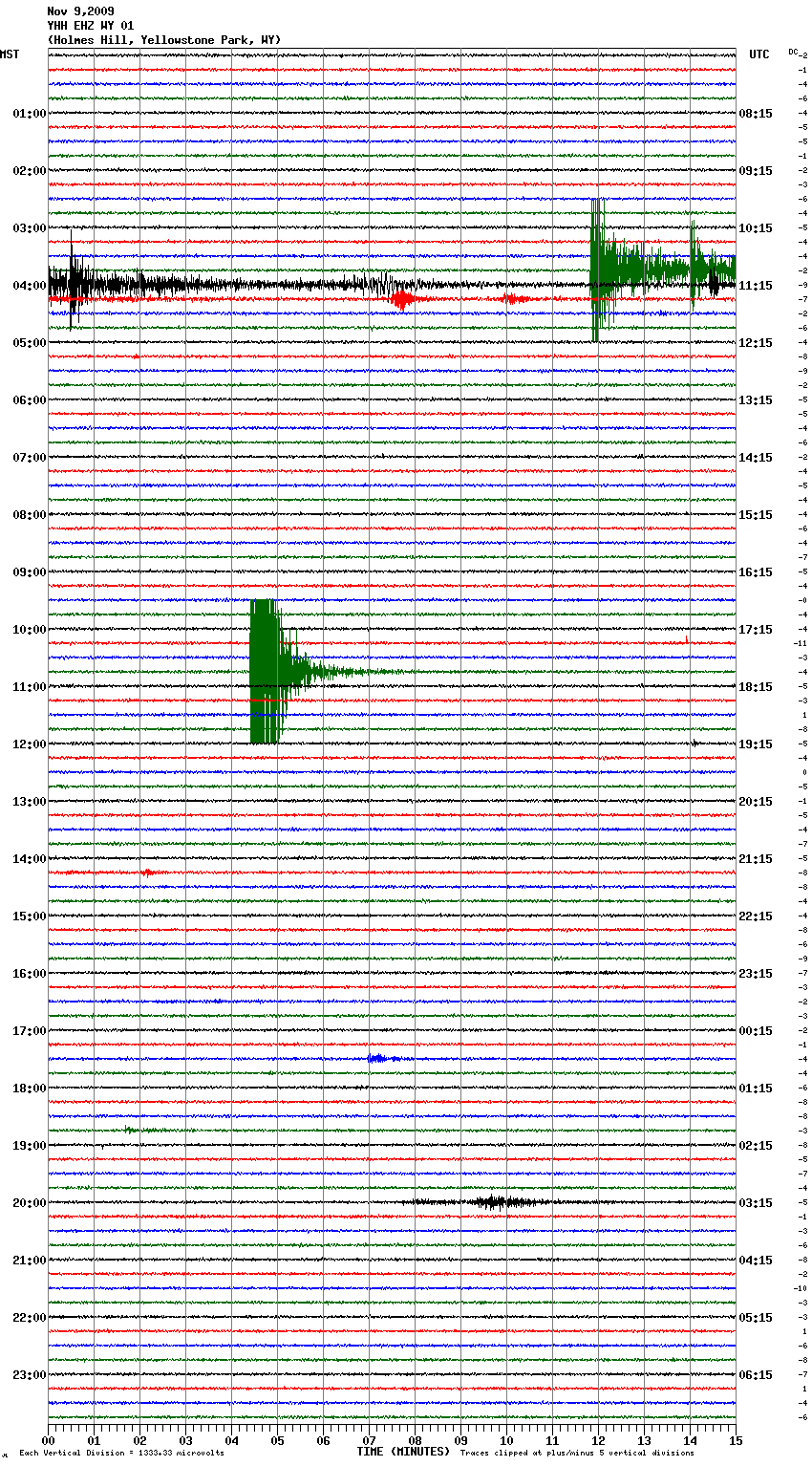The width and height of the screenshot is (812, 1466).
Task: Select the 17:00 MST time label
Action: [30, 1031]
